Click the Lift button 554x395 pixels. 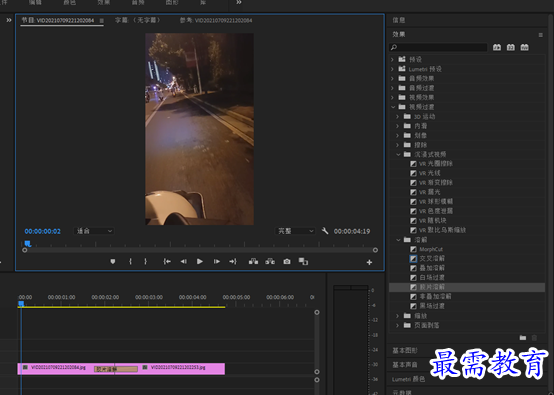pos(253,261)
